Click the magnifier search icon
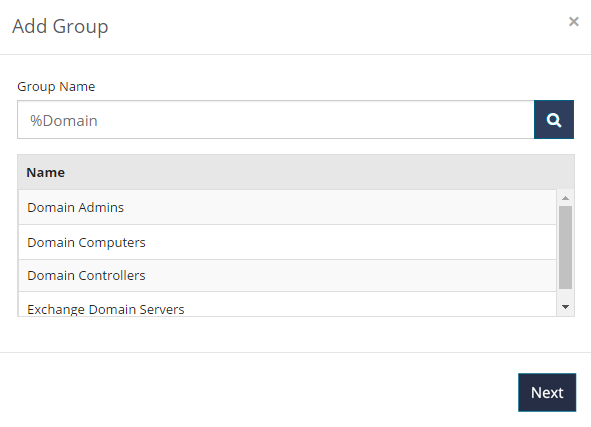This screenshot has height=427, width=591. pos(554,120)
